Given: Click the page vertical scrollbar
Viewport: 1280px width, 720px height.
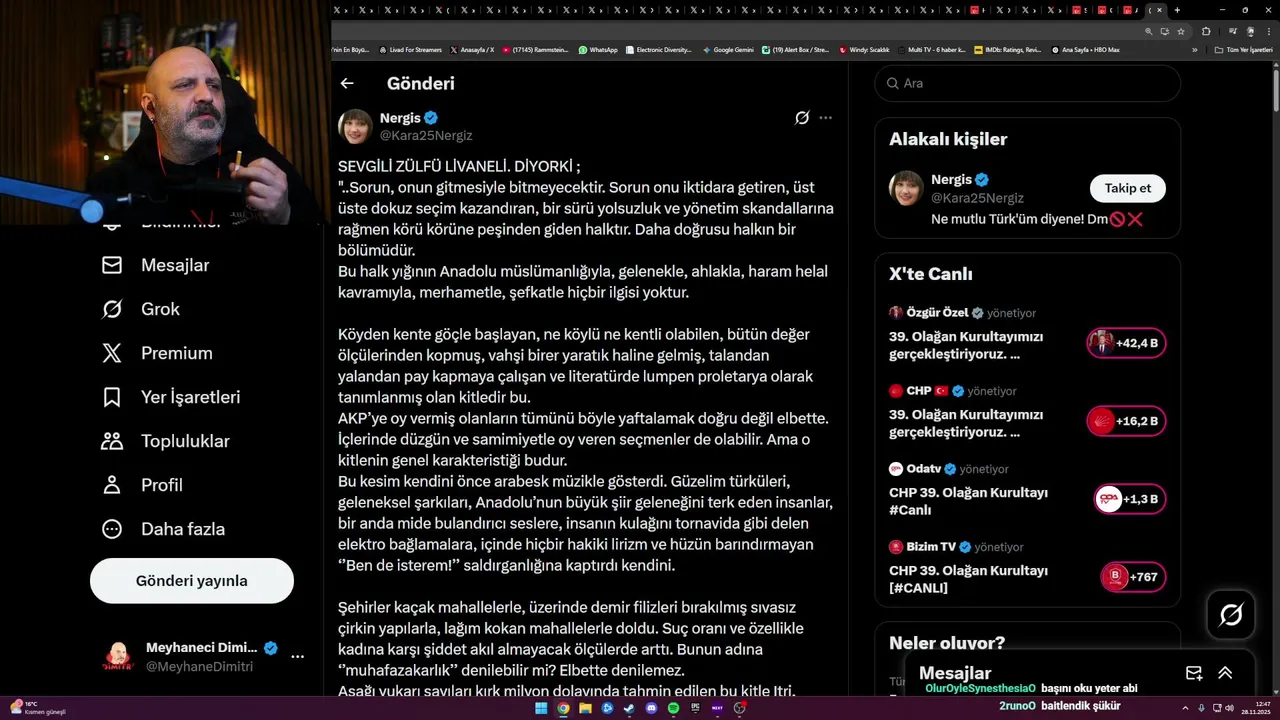Looking at the screenshot, I should coord(1275,90).
